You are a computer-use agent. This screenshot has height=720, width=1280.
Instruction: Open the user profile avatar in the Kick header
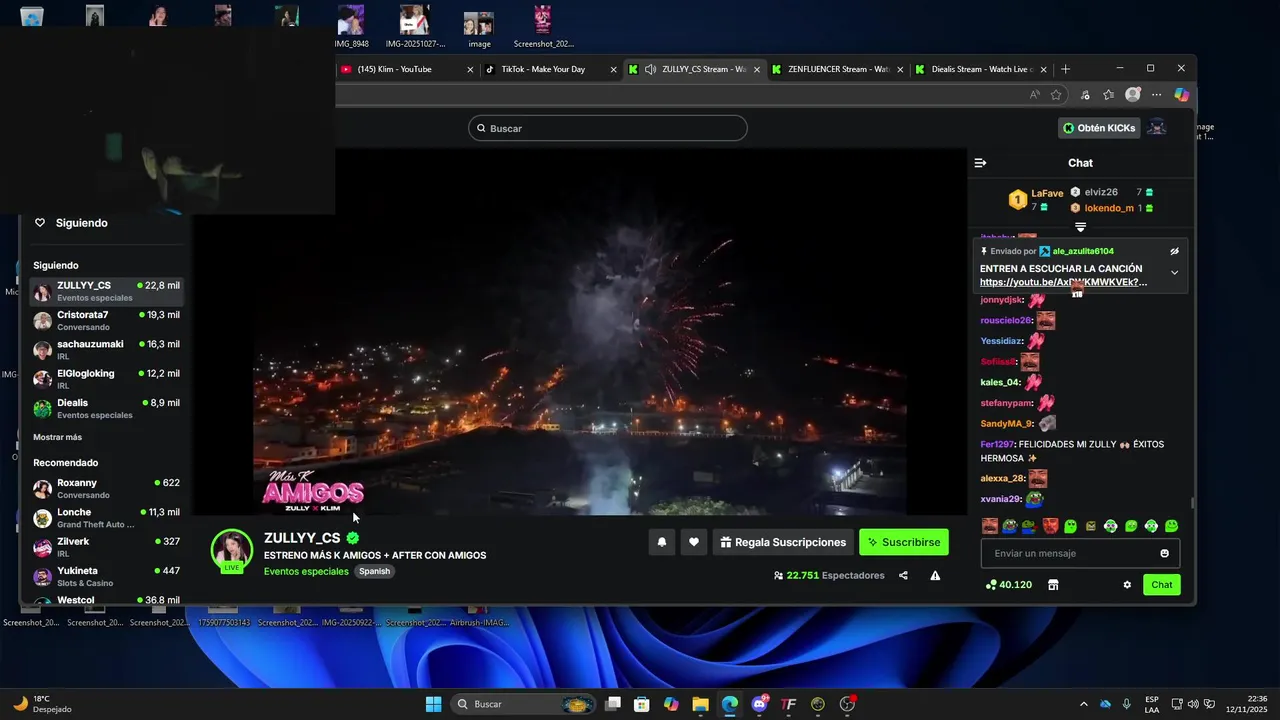click(1156, 128)
